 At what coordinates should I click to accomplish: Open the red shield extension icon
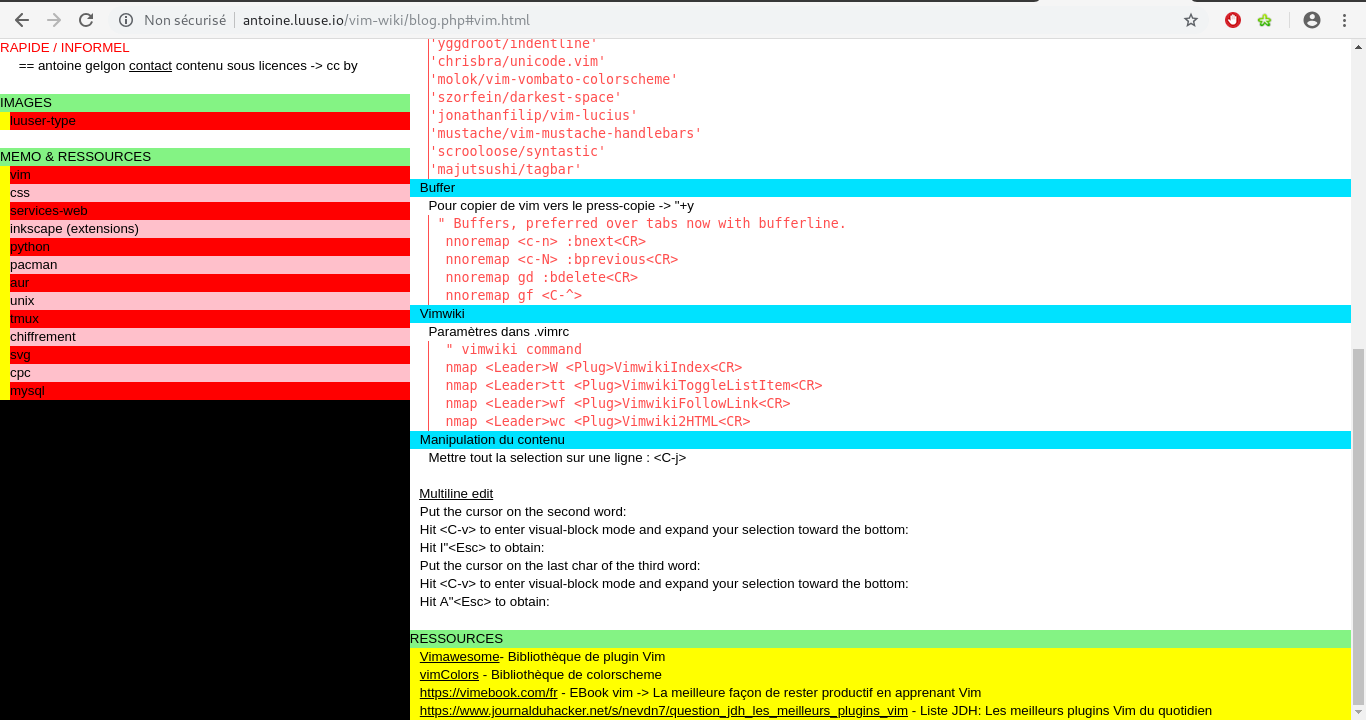(1233, 20)
